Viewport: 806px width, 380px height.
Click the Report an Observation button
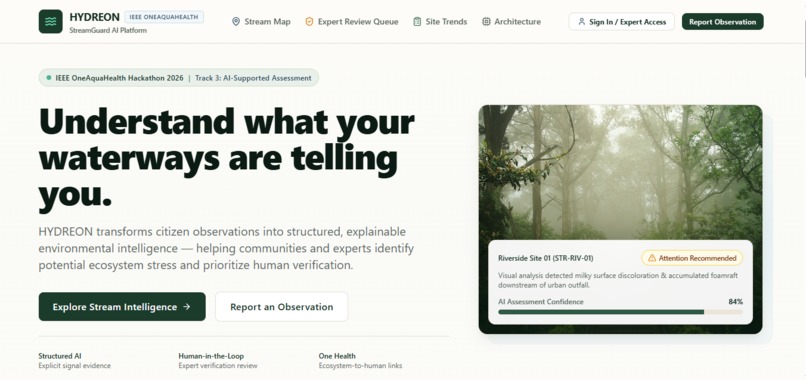[281, 307]
